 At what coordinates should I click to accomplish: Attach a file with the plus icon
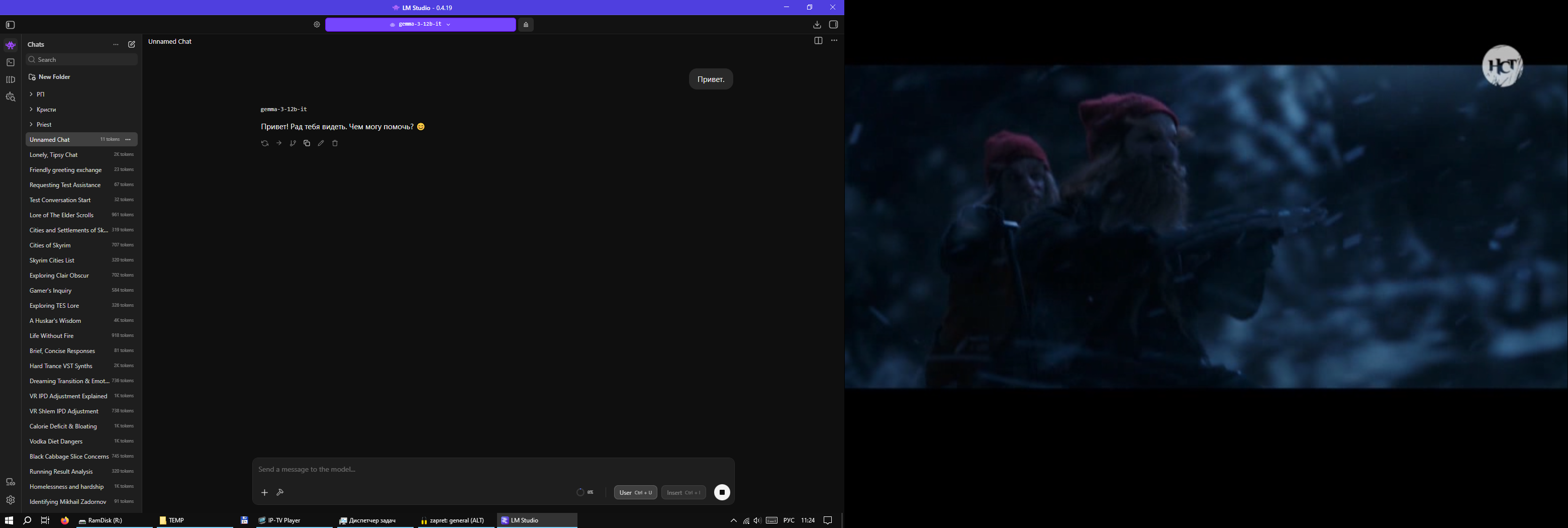coord(264,493)
